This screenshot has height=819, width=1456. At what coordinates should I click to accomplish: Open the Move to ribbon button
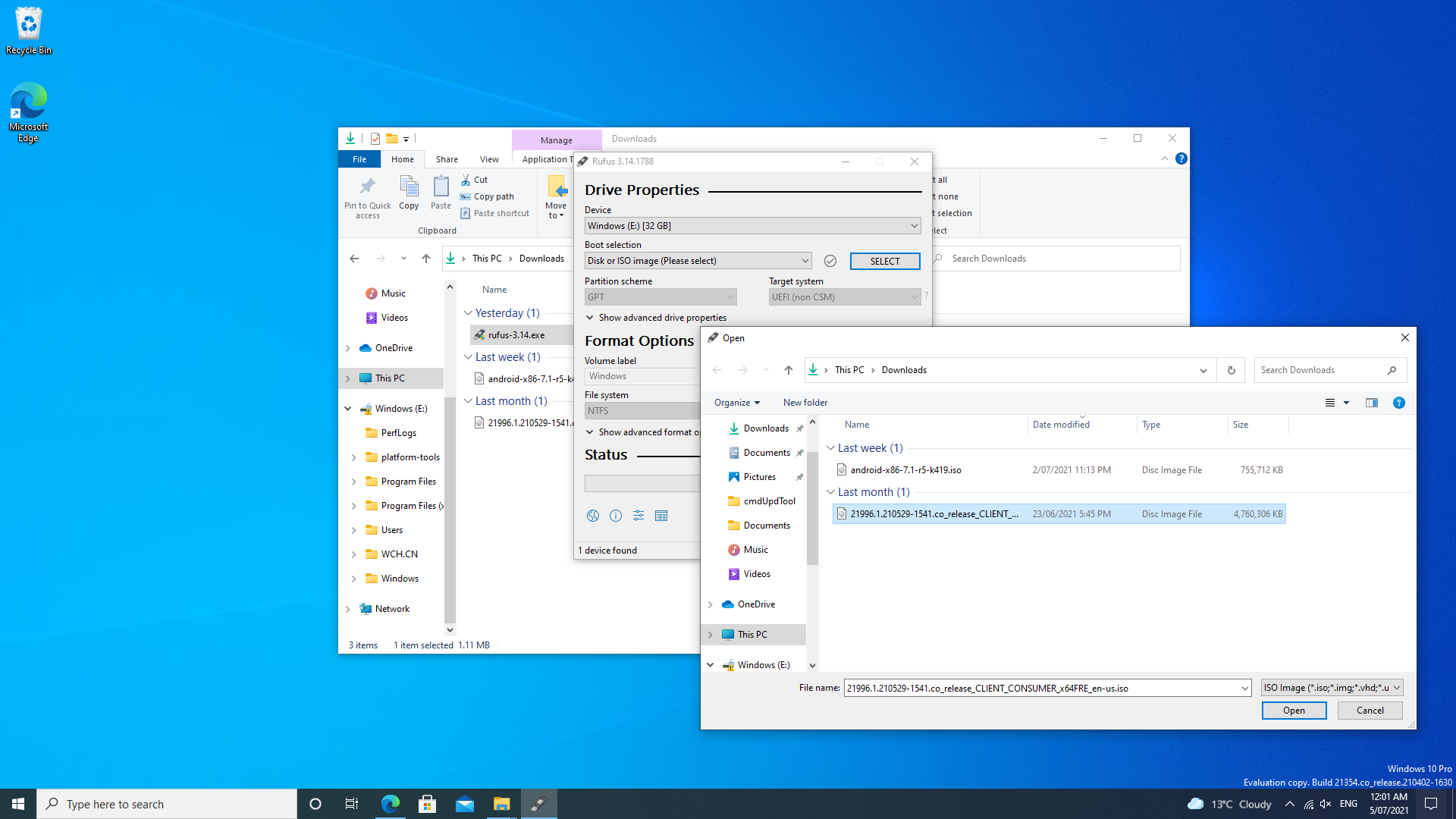pos(556,197)
